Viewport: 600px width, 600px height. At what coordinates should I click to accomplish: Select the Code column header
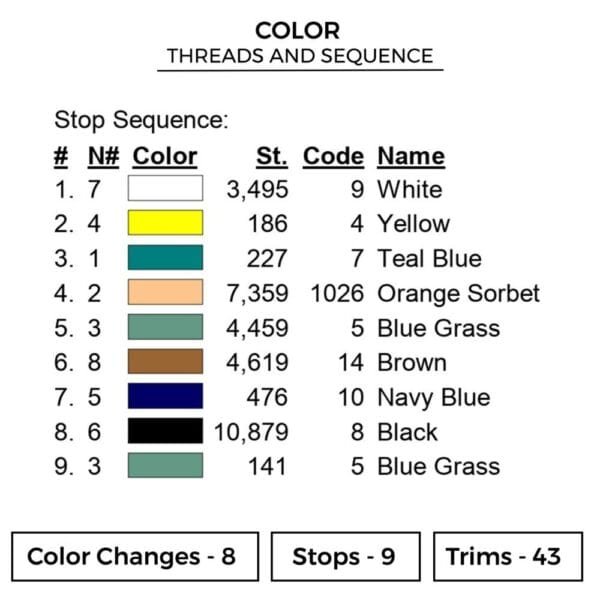(333, 157)
